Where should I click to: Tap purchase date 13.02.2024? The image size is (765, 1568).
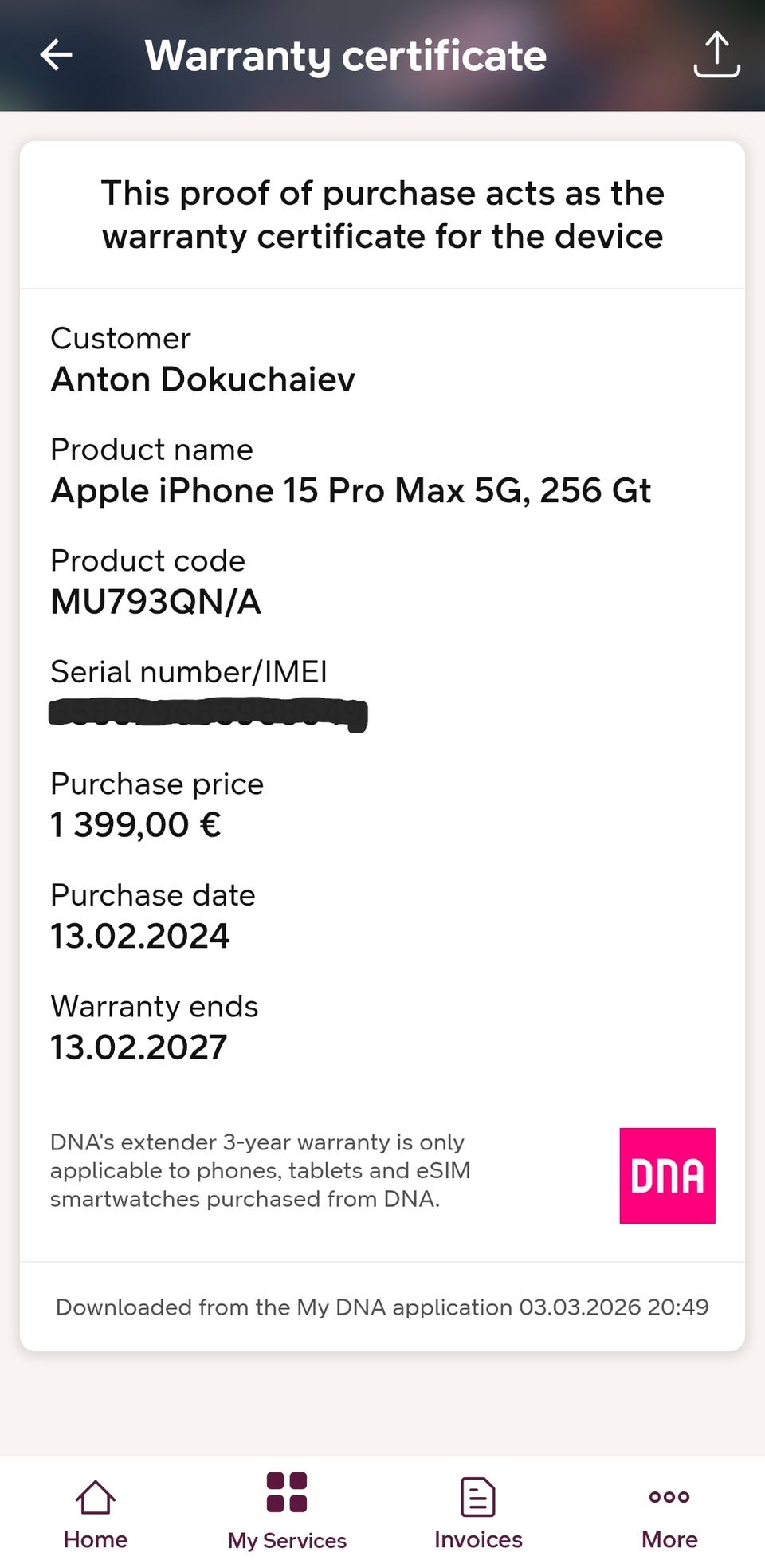[140, 936]
